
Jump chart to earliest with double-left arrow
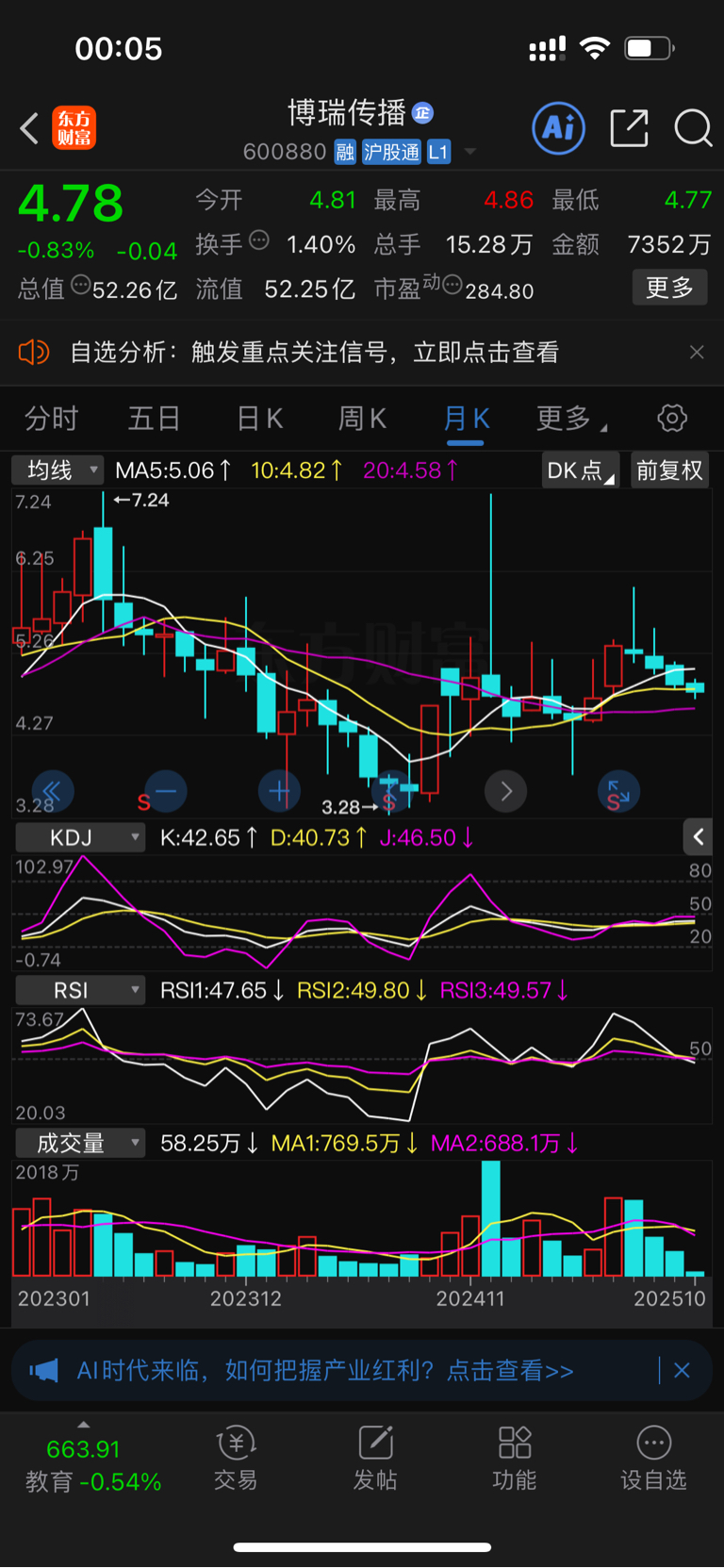(52, 791)
